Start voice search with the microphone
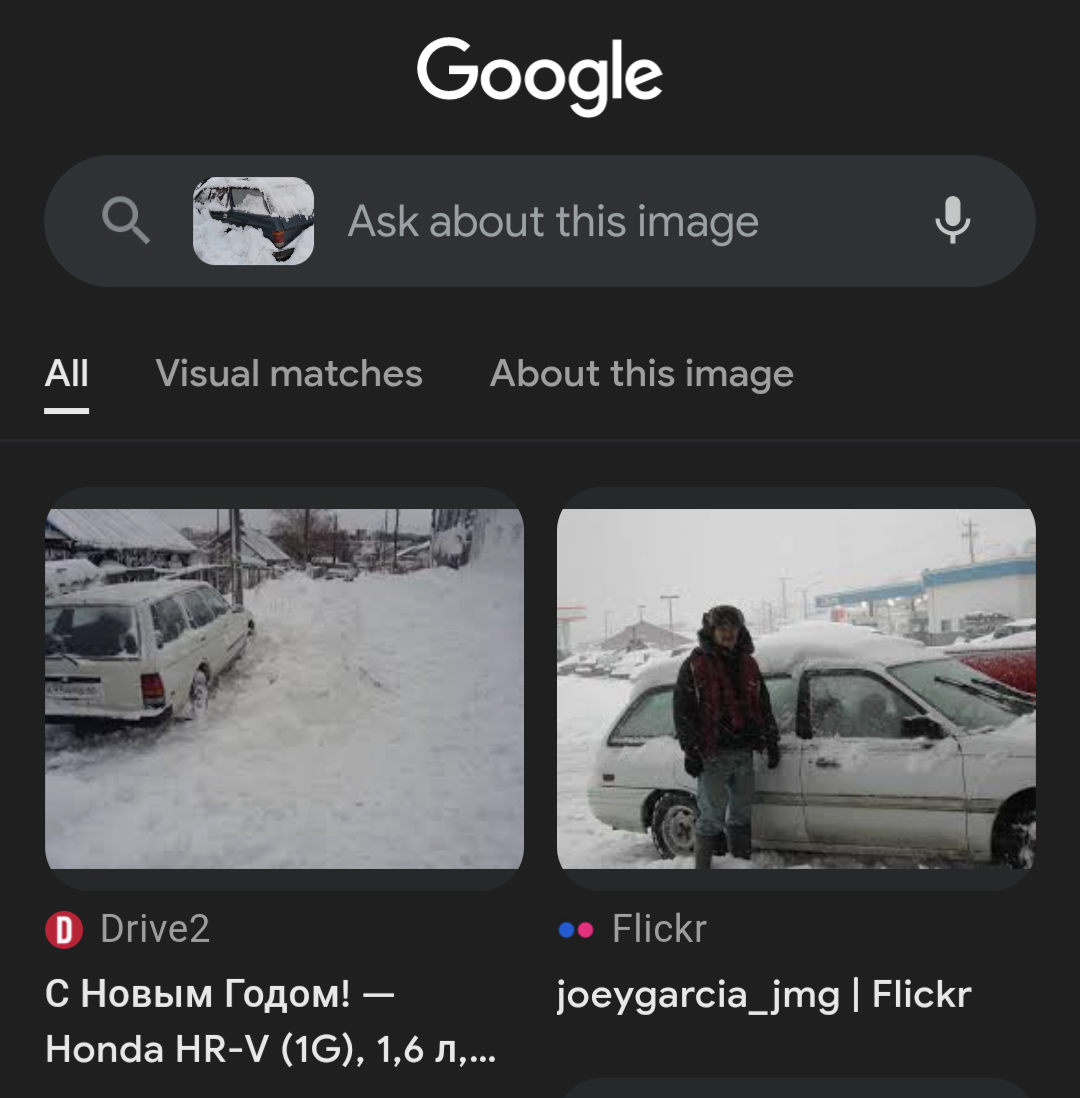The image size is (1080, 1098). click(952, 220)
